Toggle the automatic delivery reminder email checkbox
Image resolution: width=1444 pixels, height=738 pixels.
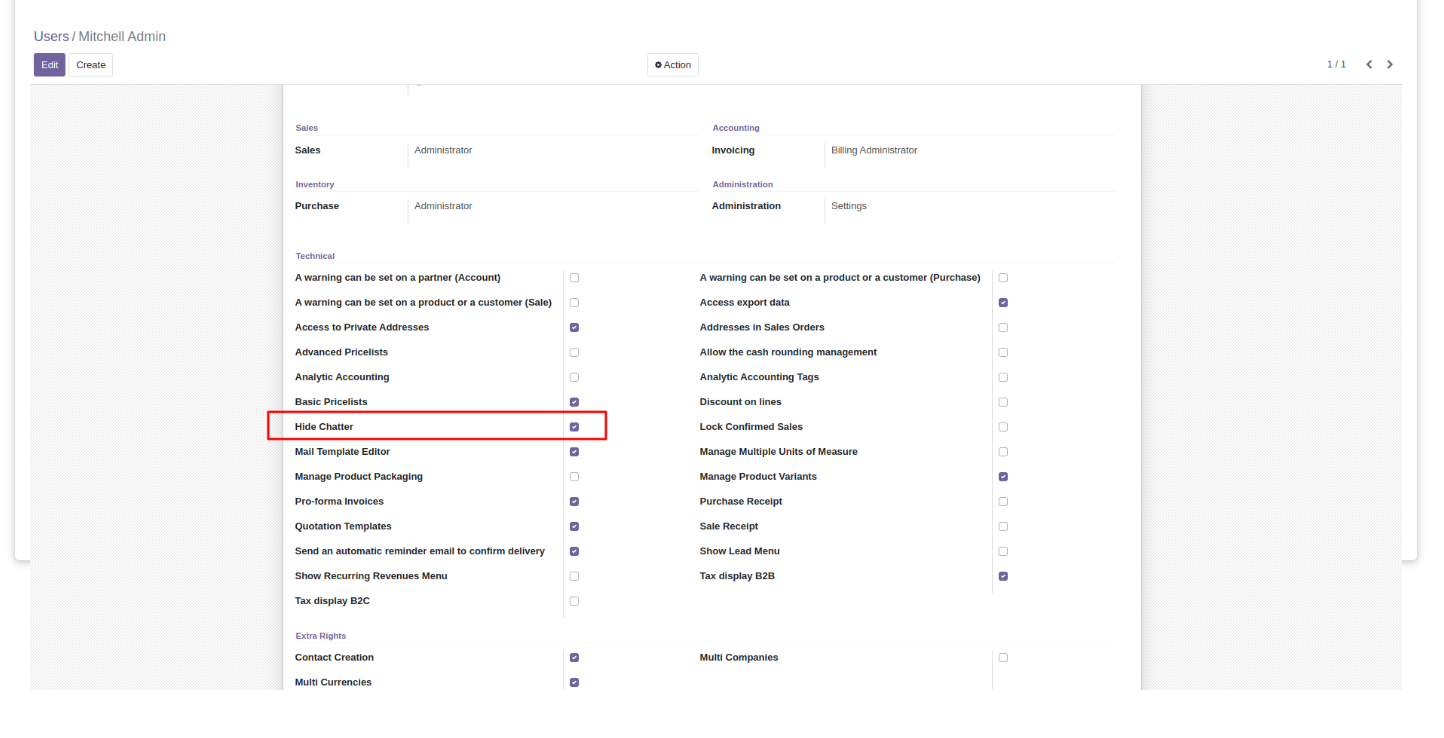coord(574,552)
